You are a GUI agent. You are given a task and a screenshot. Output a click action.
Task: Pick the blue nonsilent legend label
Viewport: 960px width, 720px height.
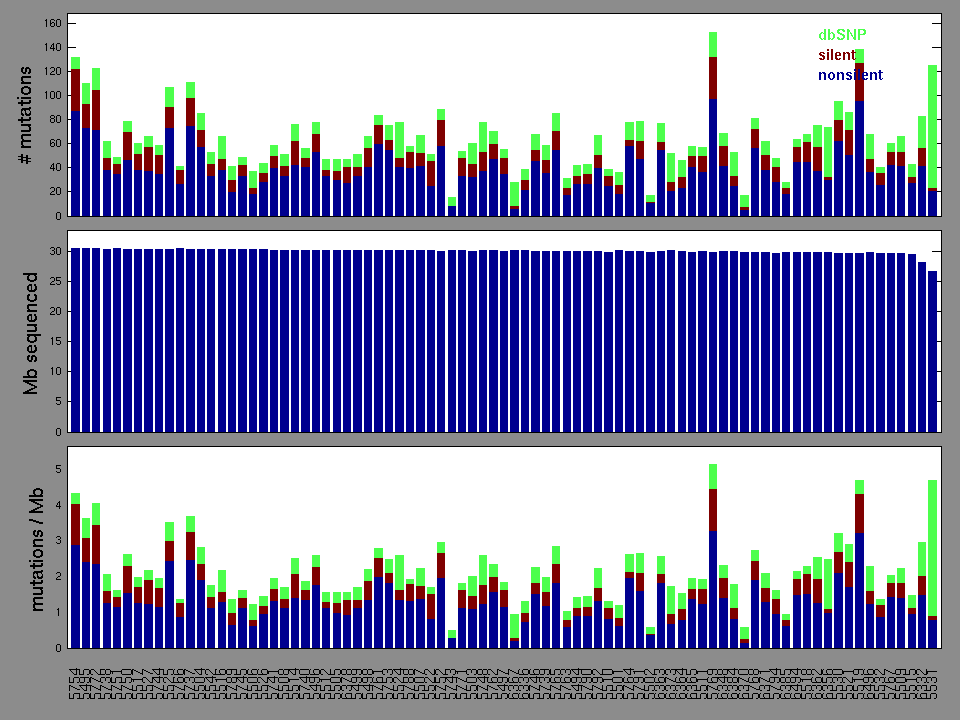point(850,75)
